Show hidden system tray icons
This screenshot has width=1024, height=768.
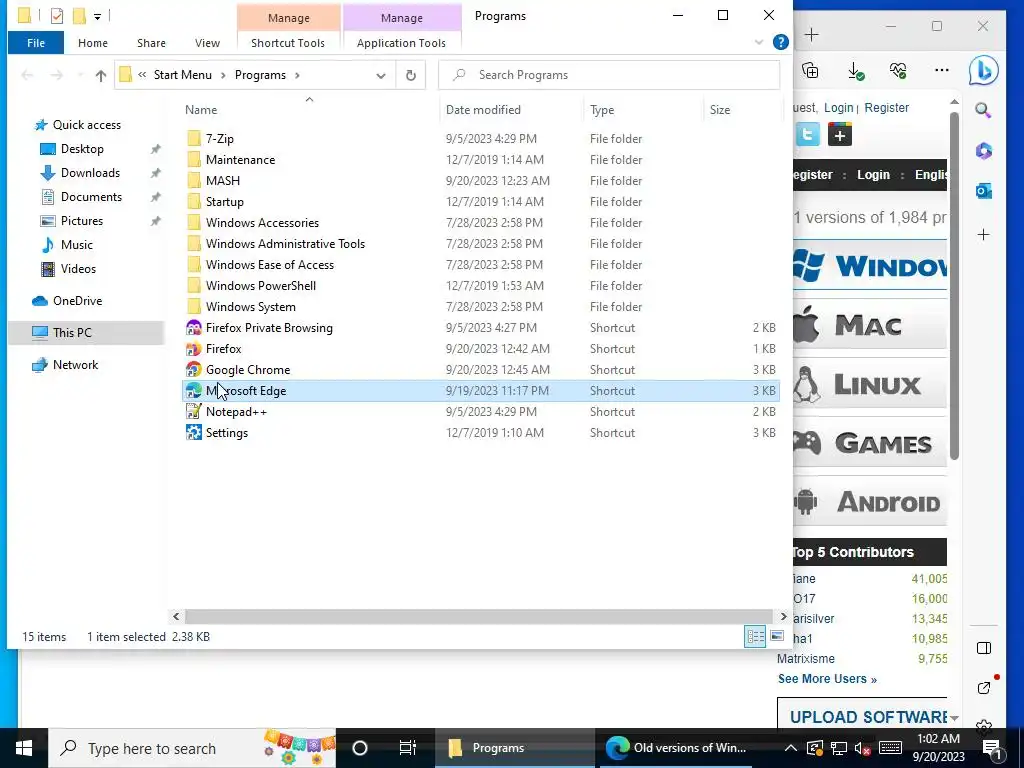(790, 748)
